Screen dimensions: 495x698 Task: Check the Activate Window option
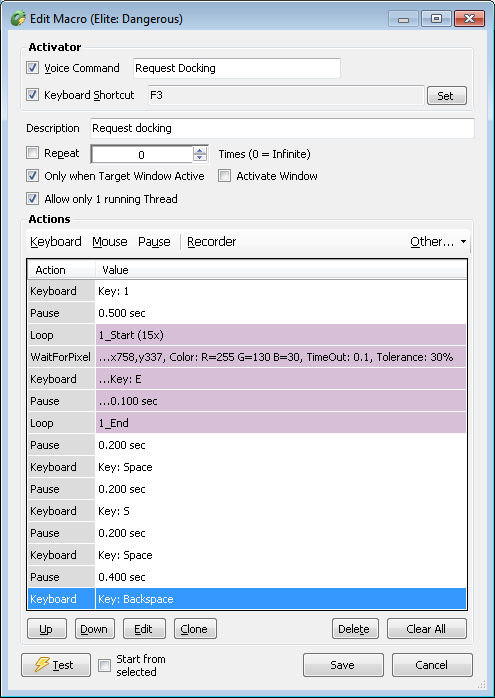(224, 176)
